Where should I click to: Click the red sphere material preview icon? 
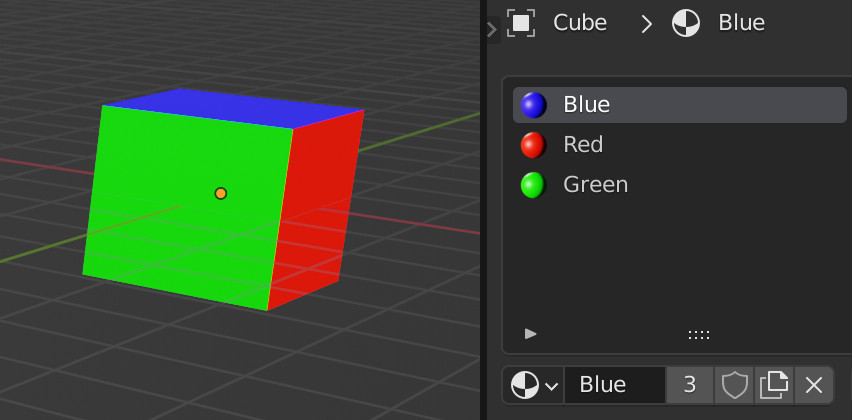click(x=533, y=145)
